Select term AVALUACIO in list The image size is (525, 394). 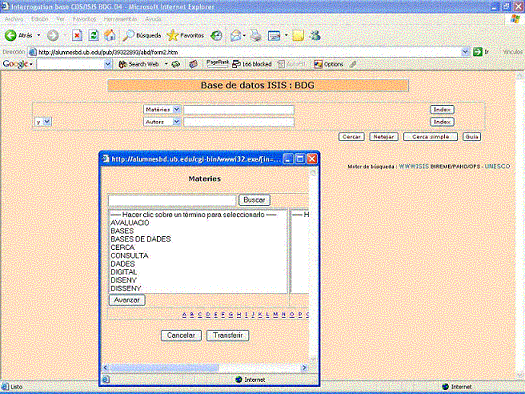[x=130, y=223]
